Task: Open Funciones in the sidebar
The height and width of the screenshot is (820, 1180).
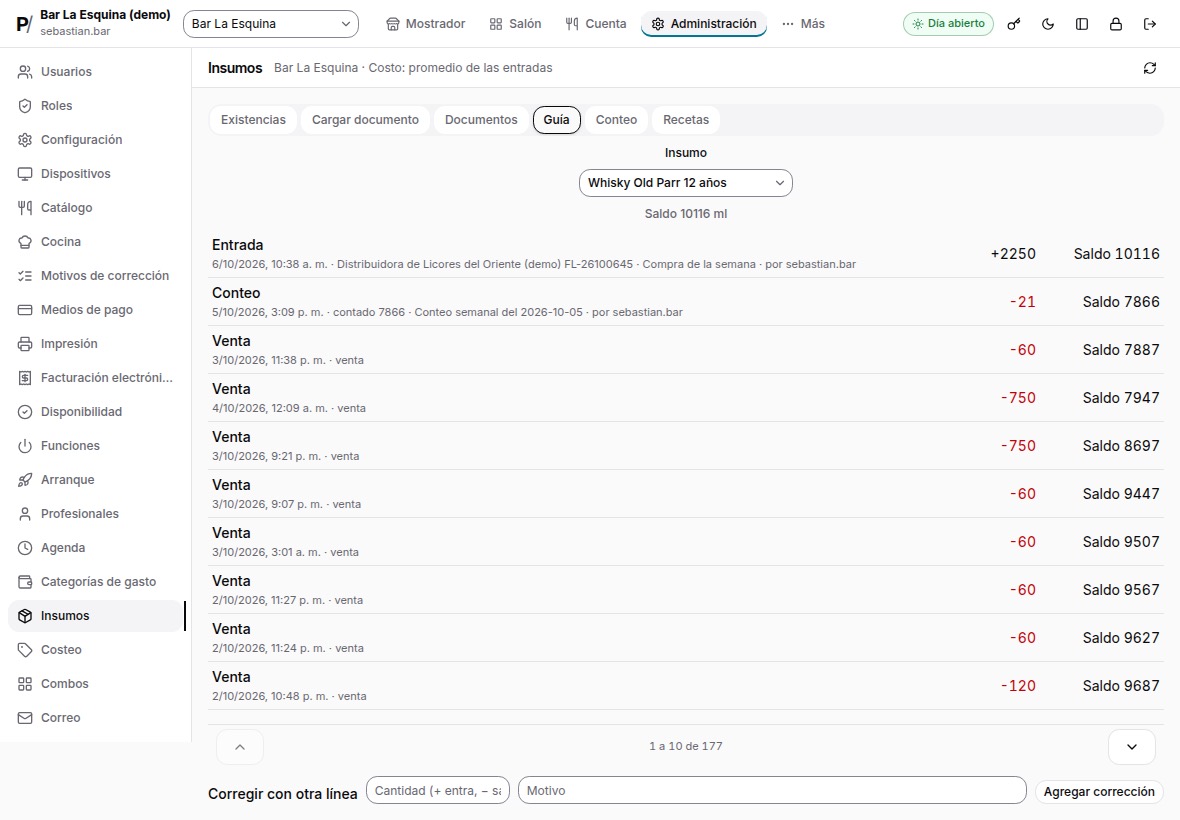Action: point(96,445)
